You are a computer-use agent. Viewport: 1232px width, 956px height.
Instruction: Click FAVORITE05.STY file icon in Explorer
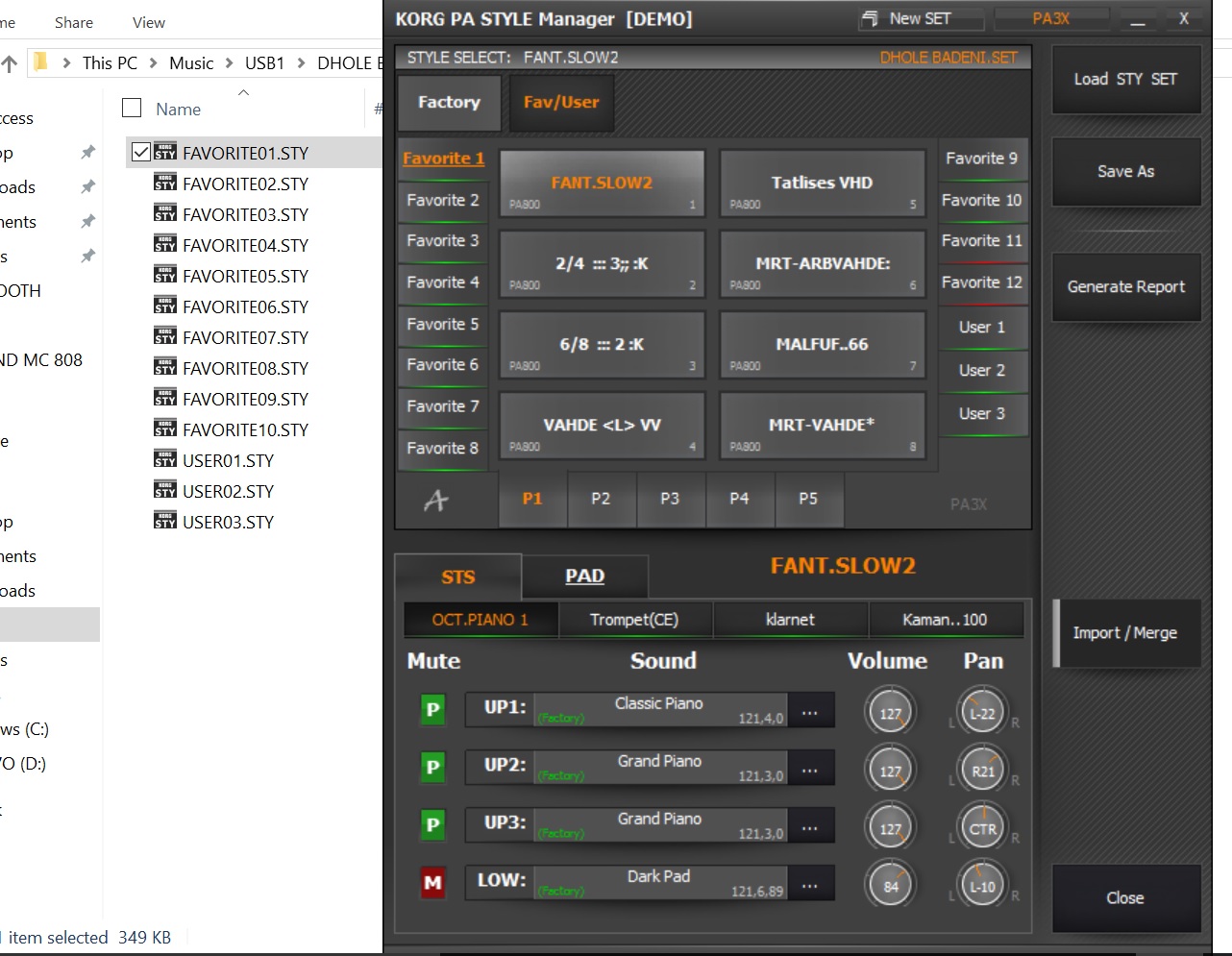pyautogui.click(x=165, y=276)
